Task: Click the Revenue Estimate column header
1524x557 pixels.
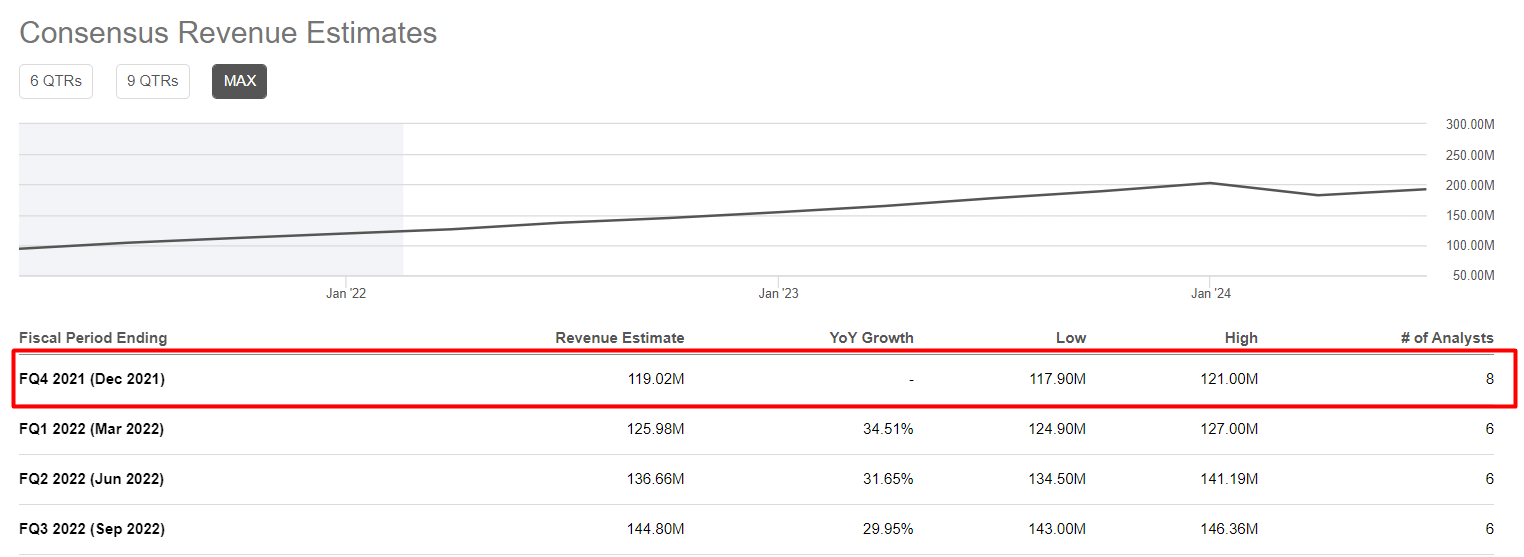Action: (620, 338)
